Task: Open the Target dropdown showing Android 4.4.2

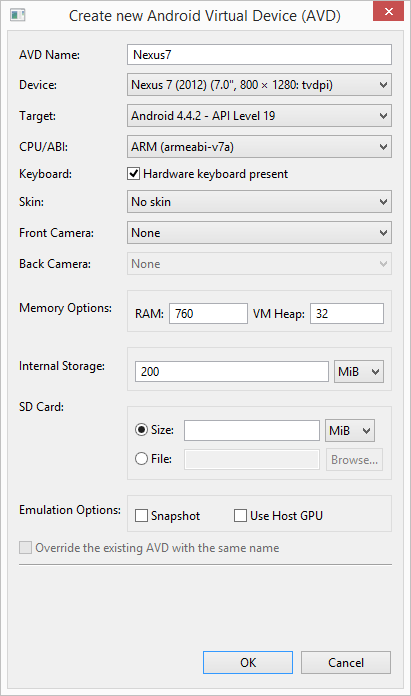Action: [259, 116]
